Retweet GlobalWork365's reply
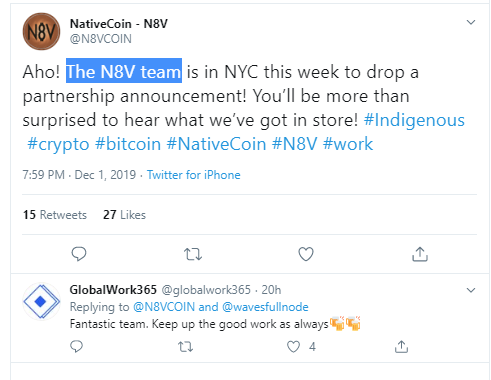Screen dimensions: 491x380 point(185,347)
